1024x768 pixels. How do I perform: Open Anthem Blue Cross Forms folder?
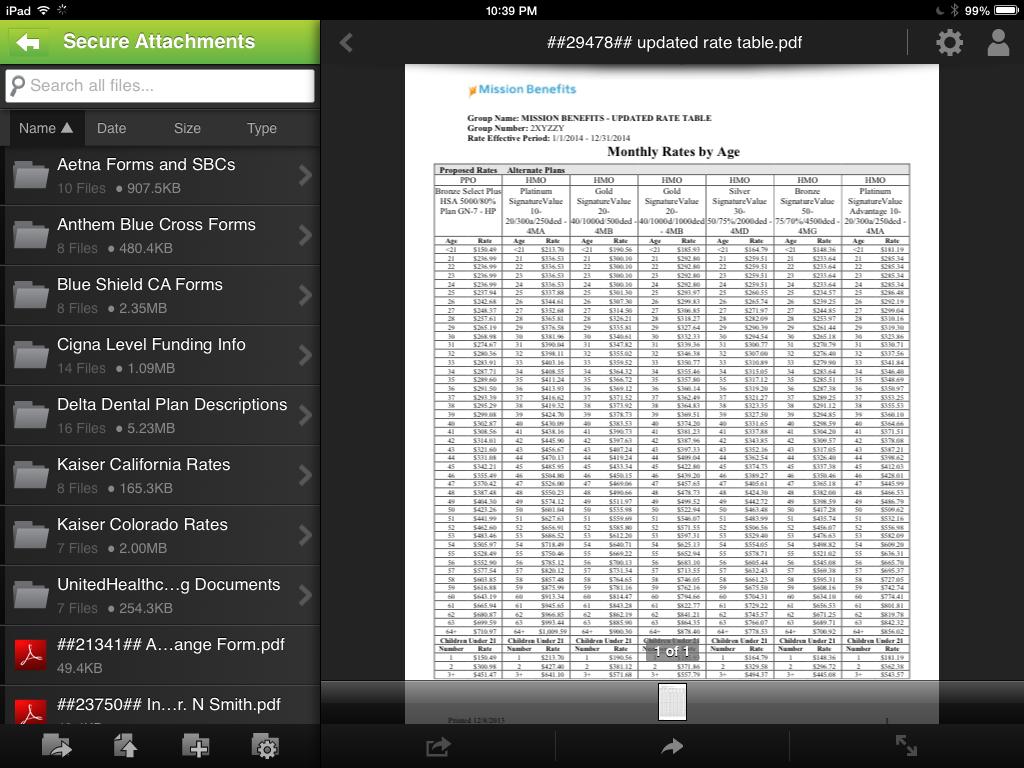click(x=160, y=235)
